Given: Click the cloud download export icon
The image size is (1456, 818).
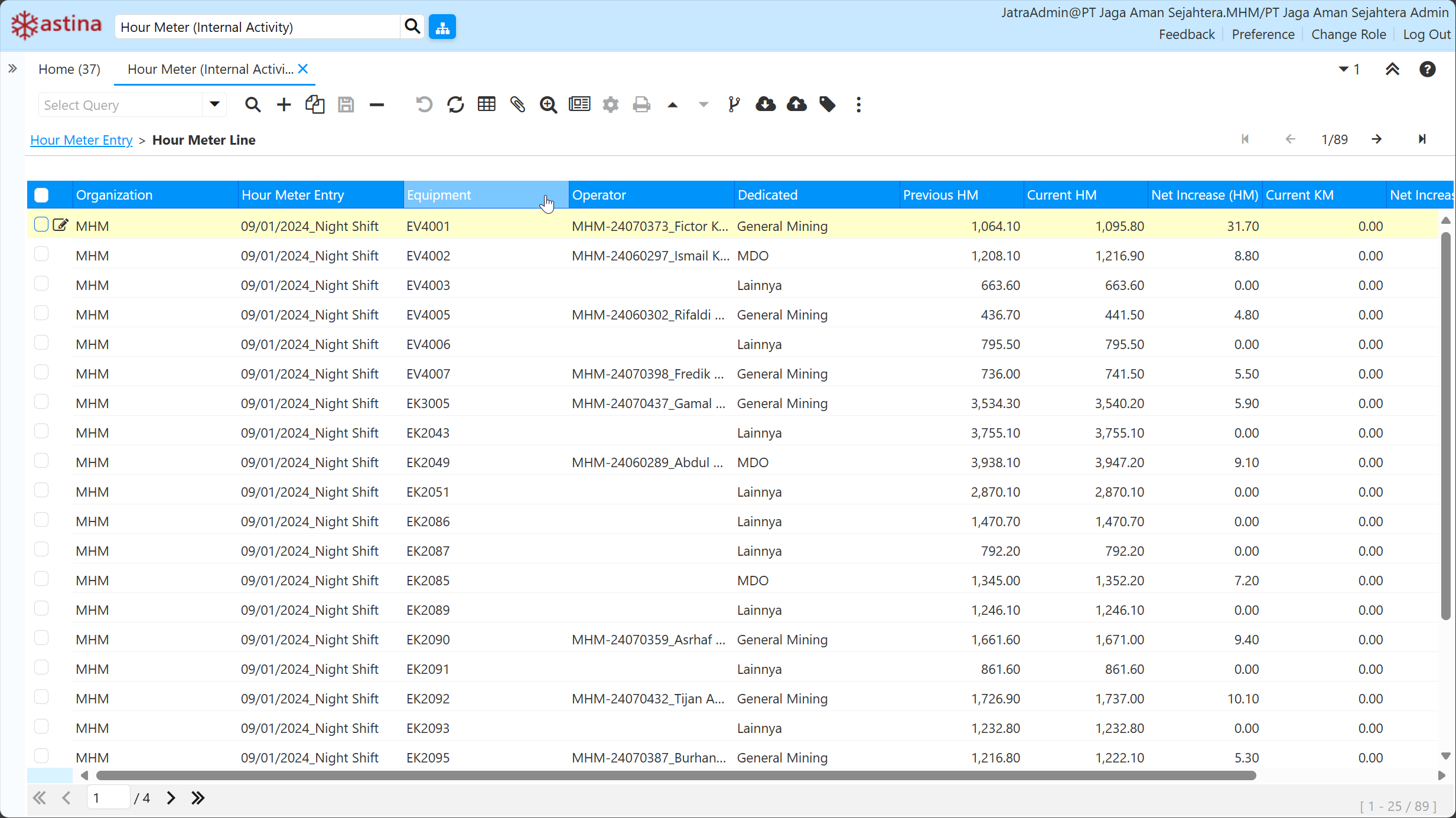Looking at the screenshot, I should pyautogui.click(x=766, y=105).
